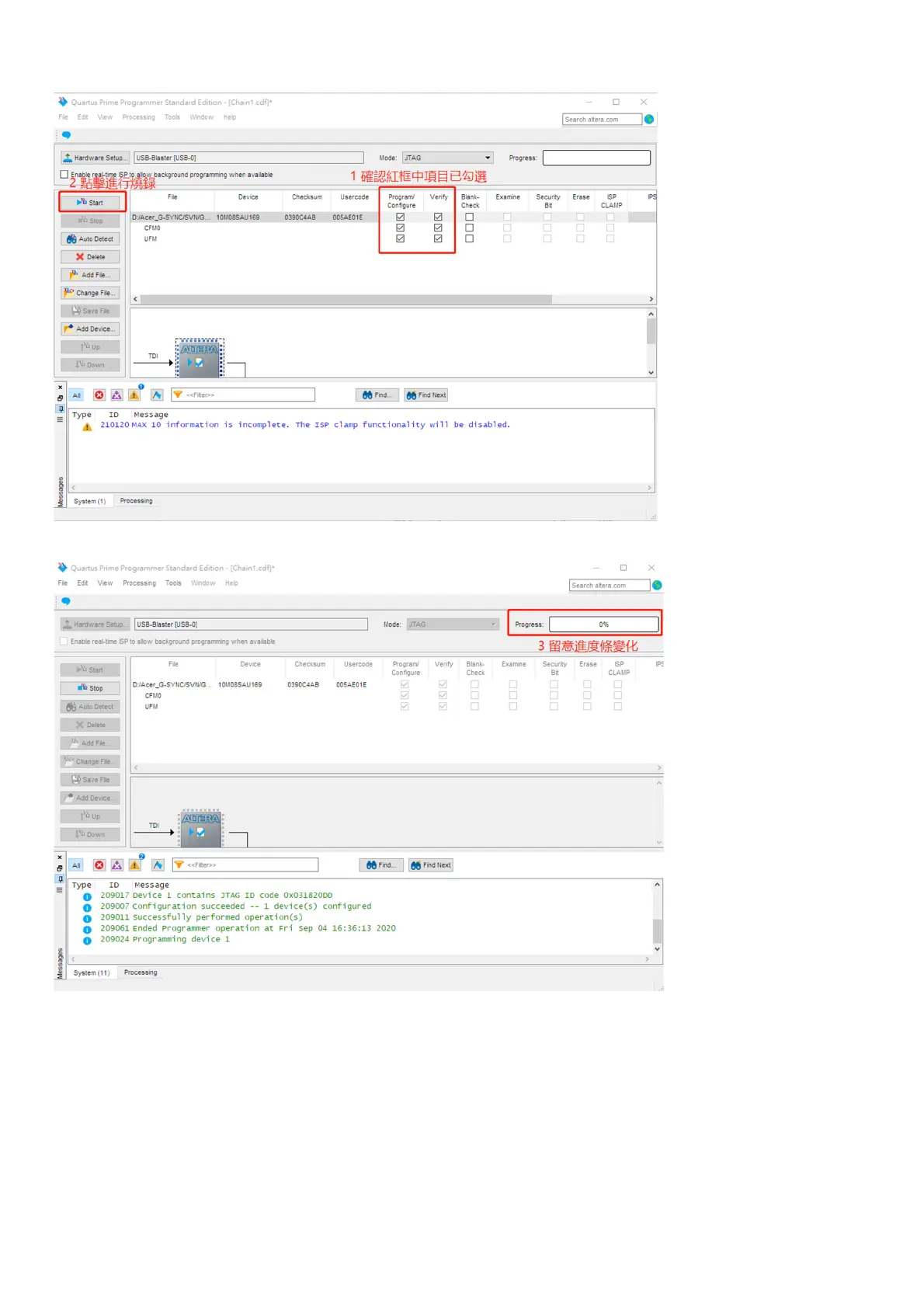924x1308 pixels.
Task: Click Delete button in upper Programmer window
Action: point(91,257)
